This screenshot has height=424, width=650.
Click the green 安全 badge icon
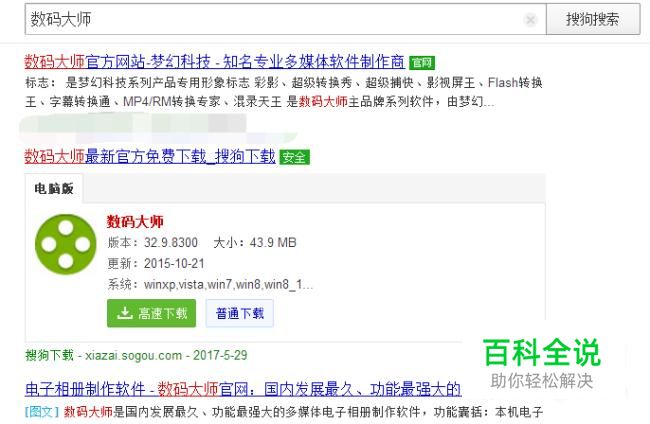tap(294, 157)
